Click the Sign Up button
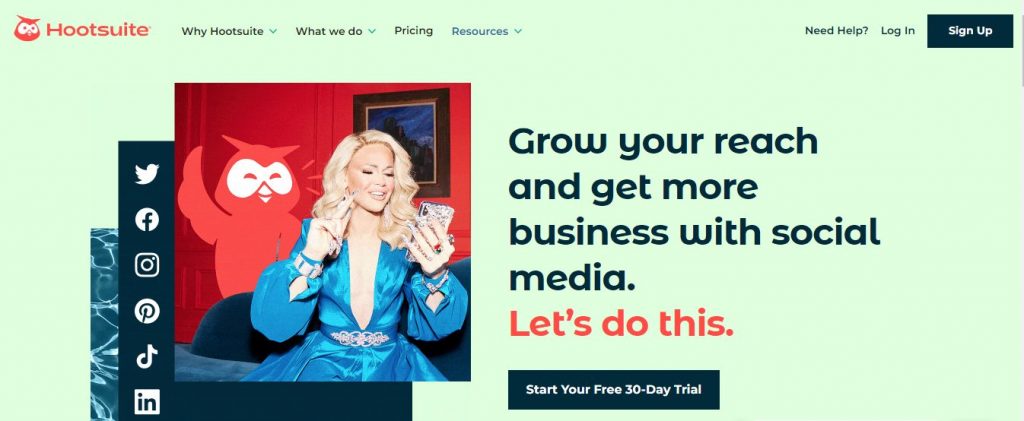The height and width of the screenshot is (421, 1024). (x=970, y=31)
